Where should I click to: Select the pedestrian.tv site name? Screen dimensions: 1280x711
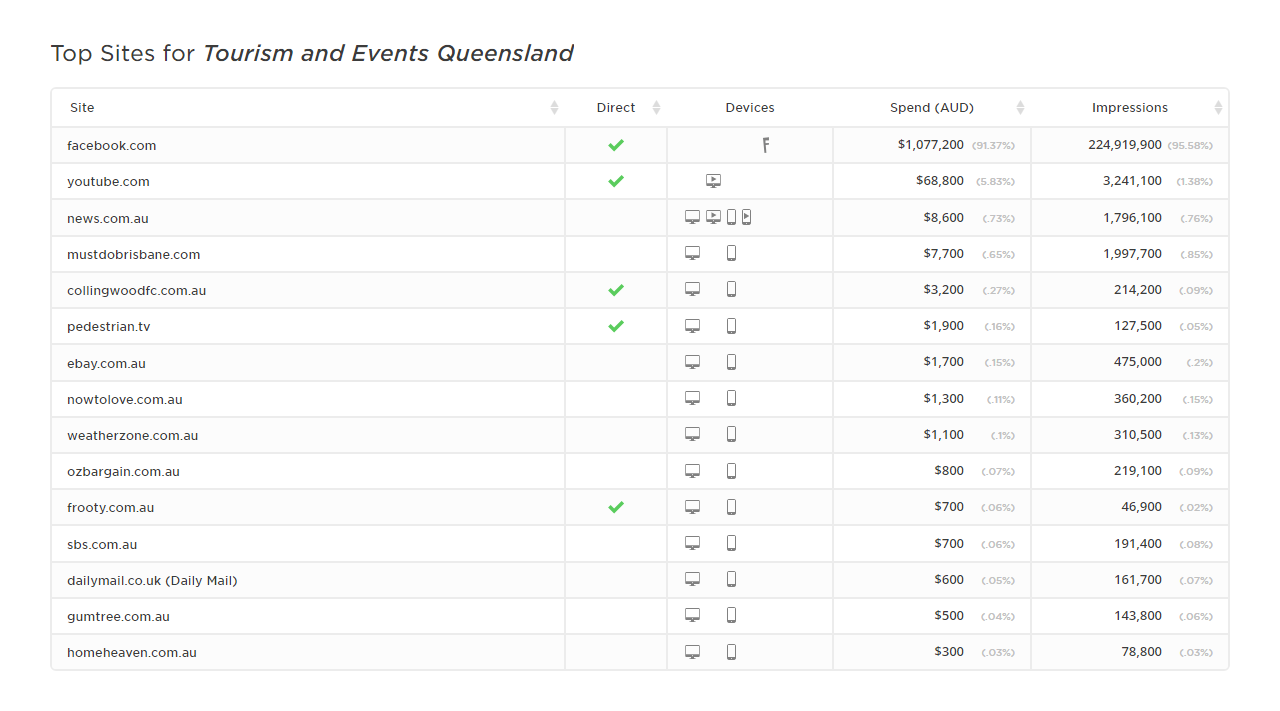(109, 326)
